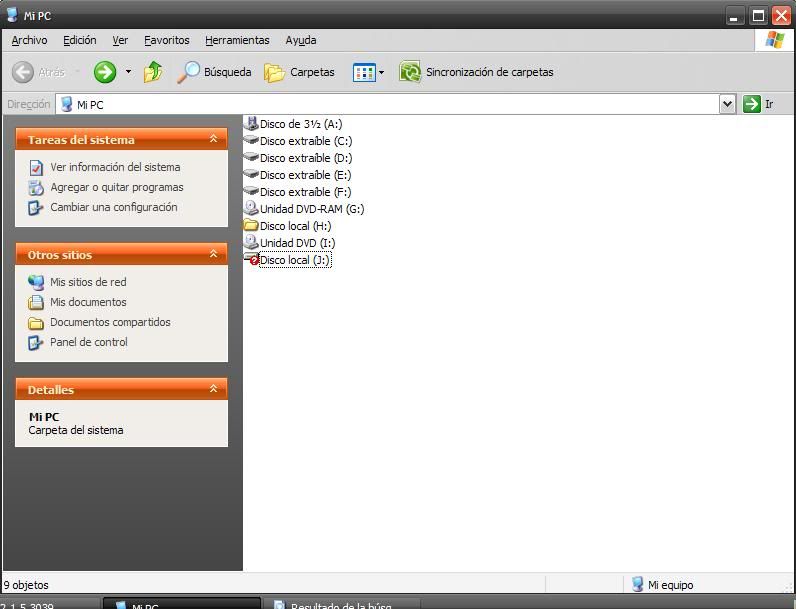Select the Disco local (J:) question-mark icon
The image size is (796, 609).
point(251,259)
